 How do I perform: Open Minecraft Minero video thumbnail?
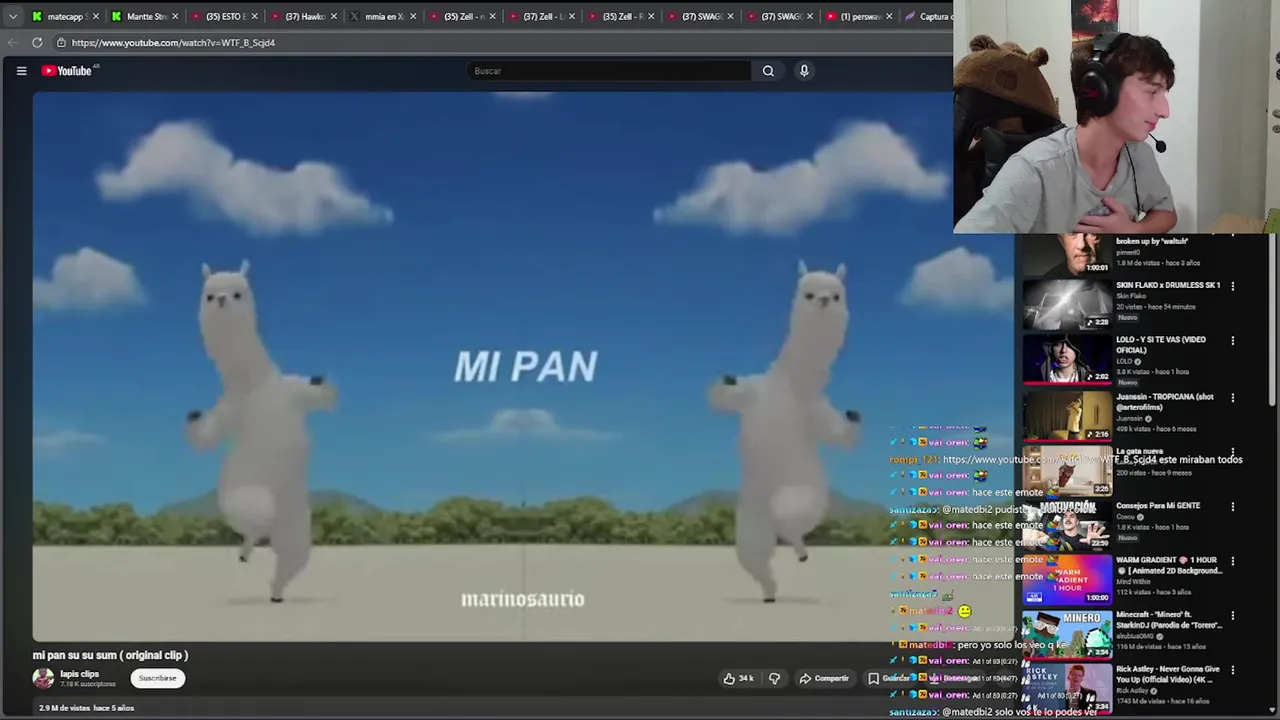click(x=1066, y=634)
